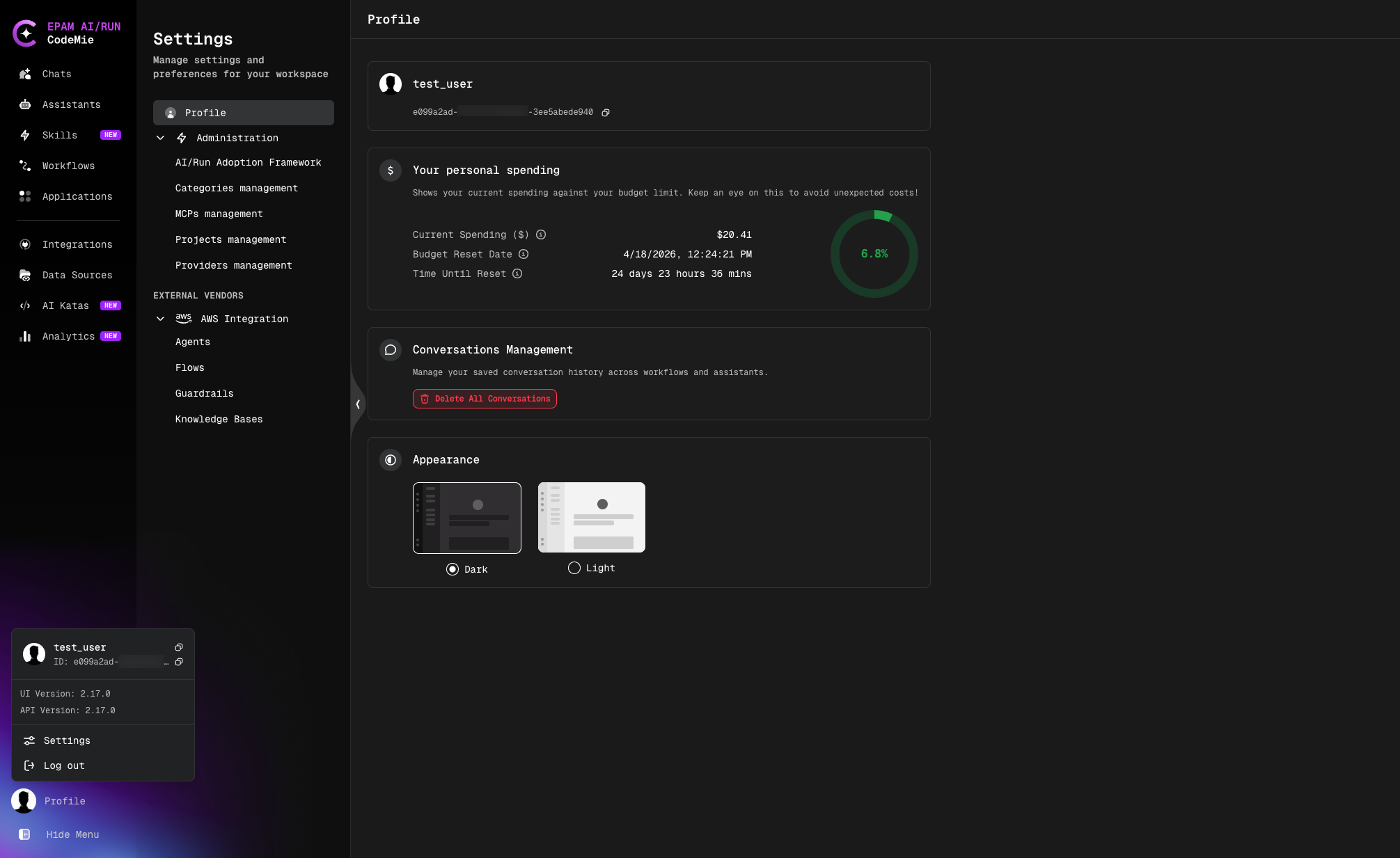This screenshot has height=858, width=1400.
Task: Click the Conversations Management chat bubble icon
Action: tap(391, 350)
